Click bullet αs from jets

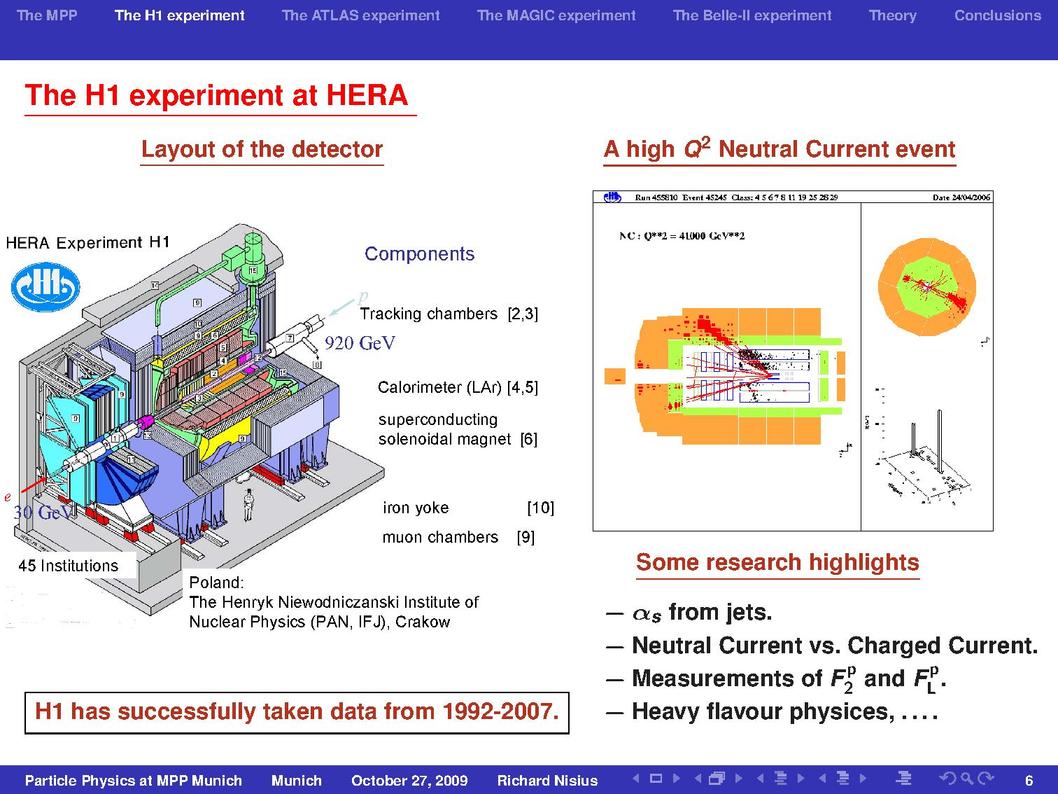click(702, 613)
